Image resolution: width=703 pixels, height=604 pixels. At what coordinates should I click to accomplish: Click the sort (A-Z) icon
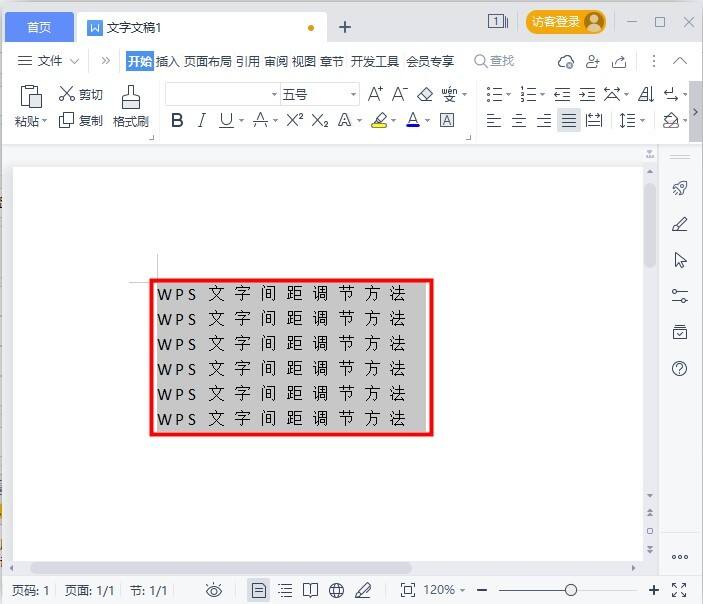click(646, 94)
